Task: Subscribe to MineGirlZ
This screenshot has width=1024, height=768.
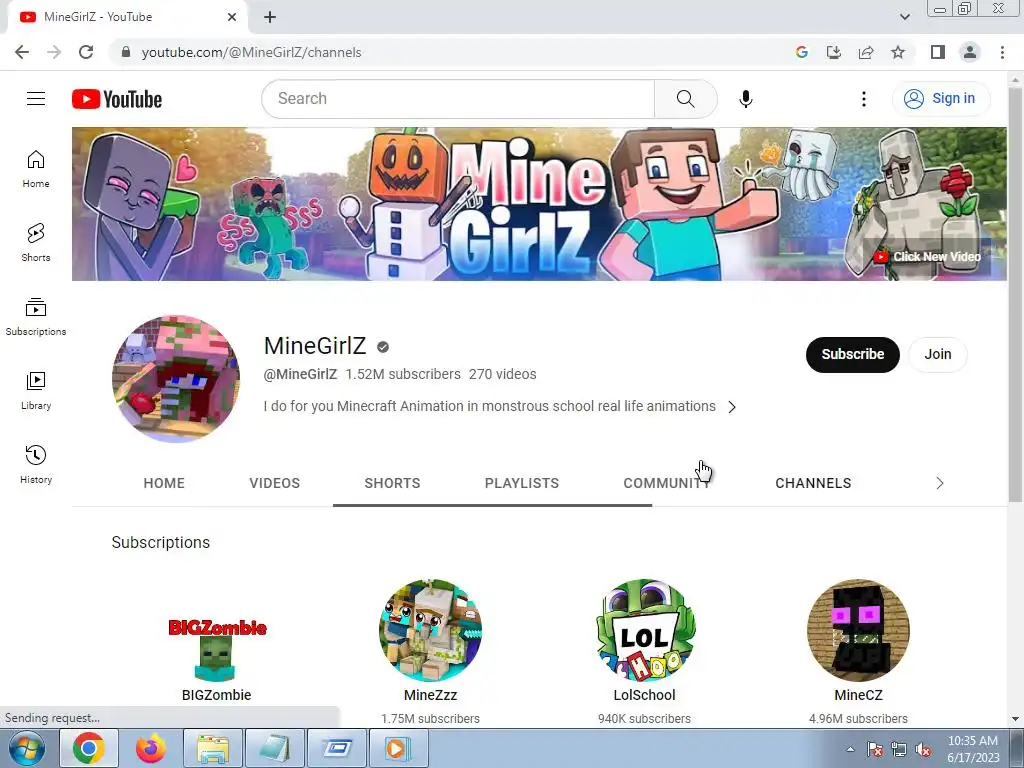Action: pos(852,355)
